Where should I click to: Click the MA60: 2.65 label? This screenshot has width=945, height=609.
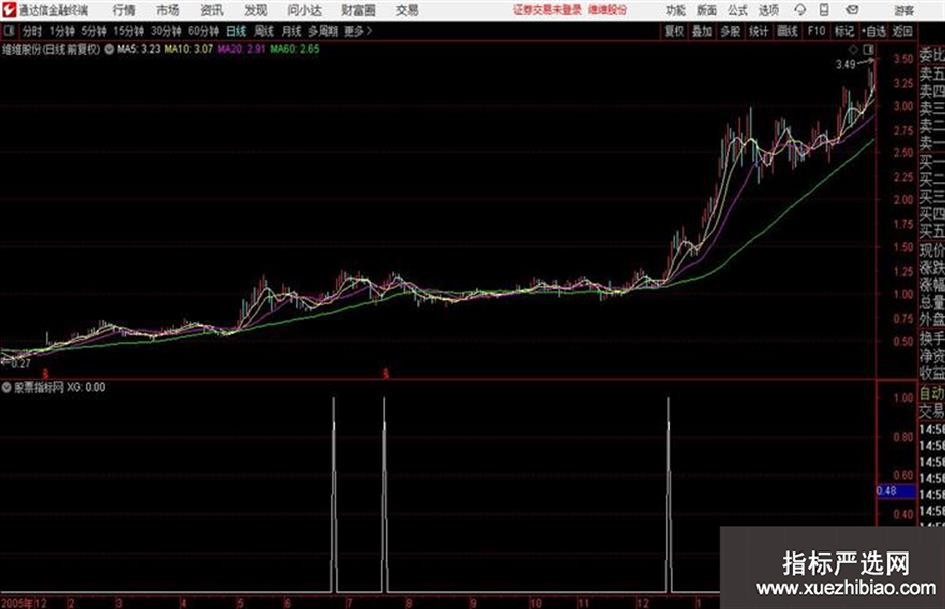tap(295, 49)
